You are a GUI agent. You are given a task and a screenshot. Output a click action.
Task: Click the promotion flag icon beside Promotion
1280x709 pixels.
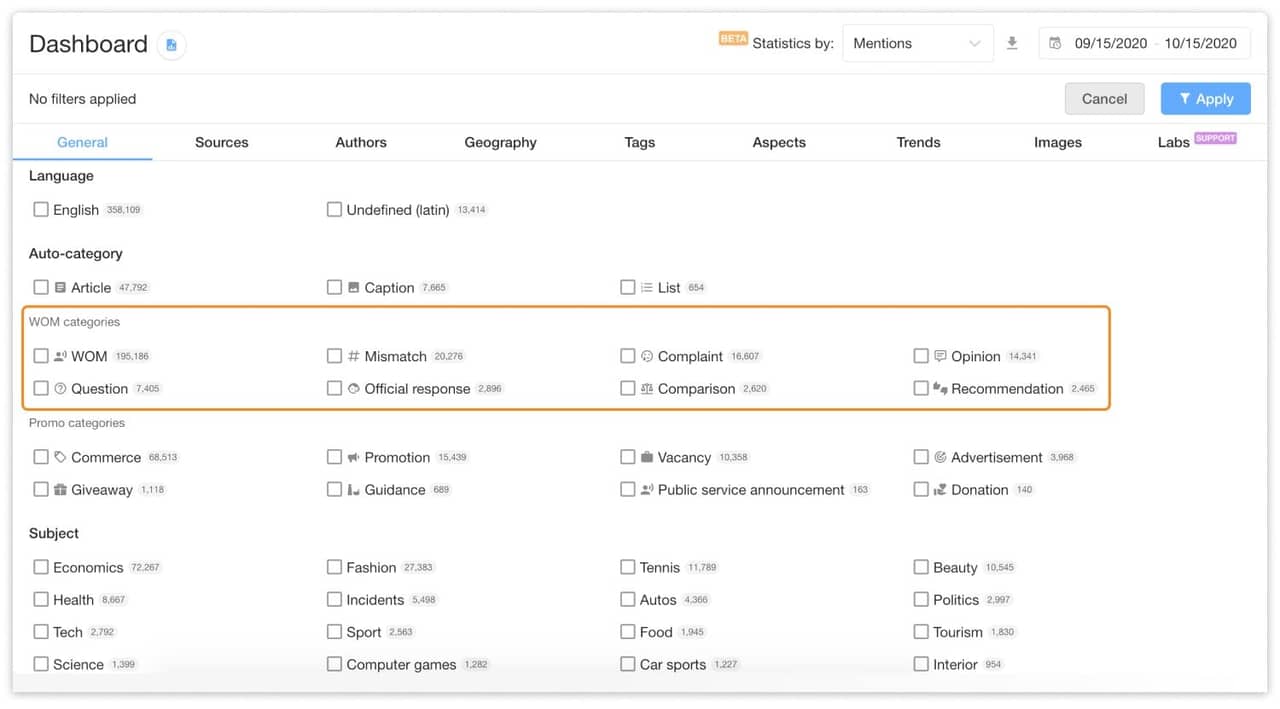[x=355, y=456]
